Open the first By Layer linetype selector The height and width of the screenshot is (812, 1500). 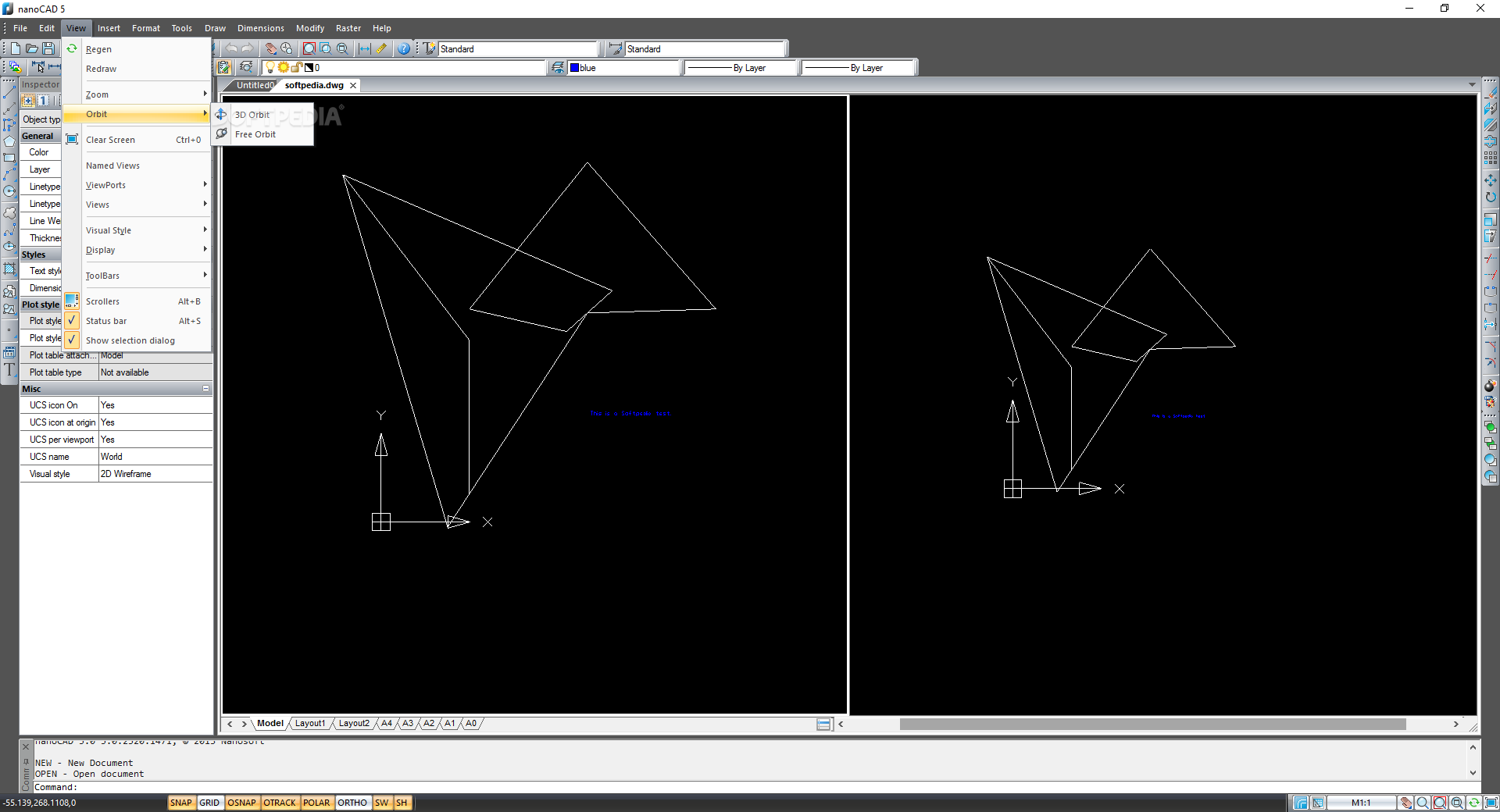pos(741,68)
